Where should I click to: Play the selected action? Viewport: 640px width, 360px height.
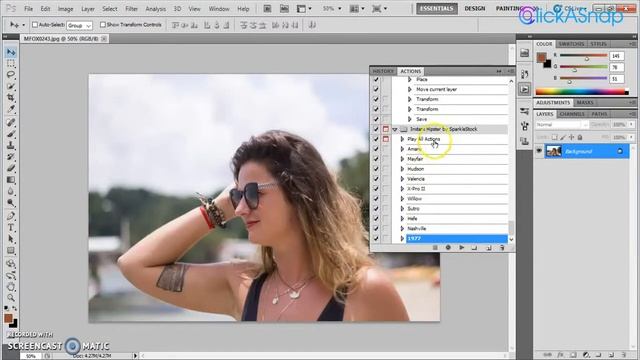coord(462,248)
